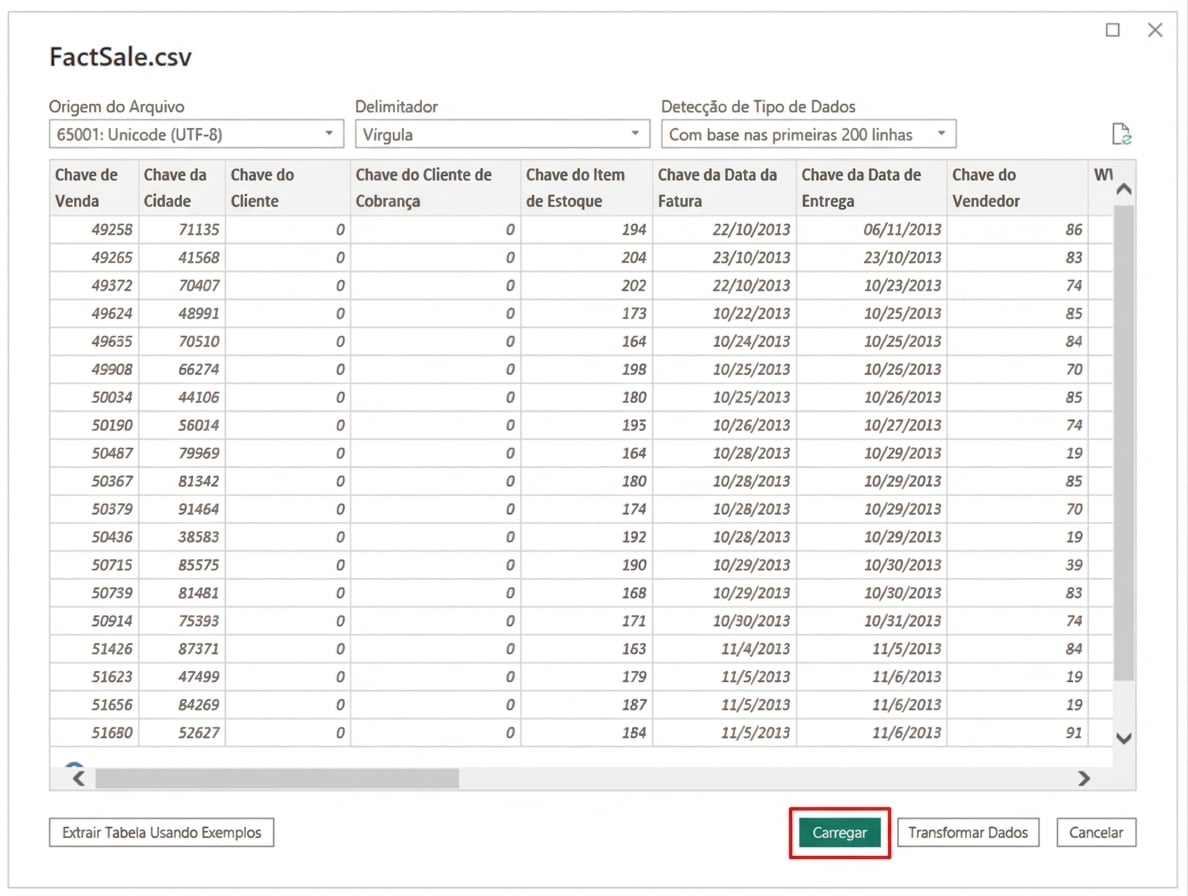
Task: Close the FactSale.csv dialog with the X
Action: (x=1155, y=30)
